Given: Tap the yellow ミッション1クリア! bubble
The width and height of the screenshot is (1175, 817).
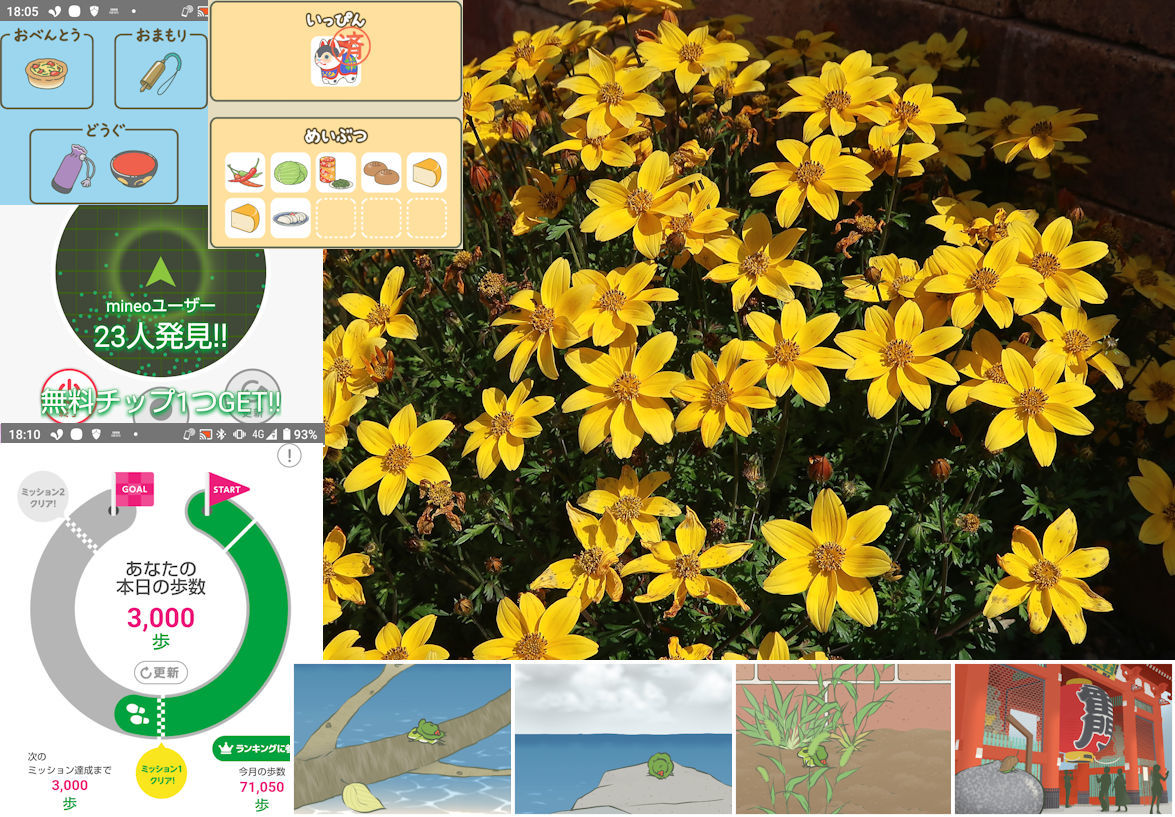Looking at the screenshot, I should [161, 772].
